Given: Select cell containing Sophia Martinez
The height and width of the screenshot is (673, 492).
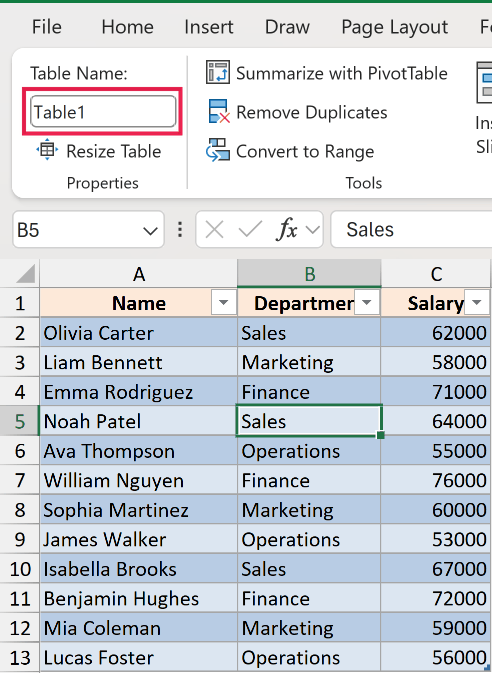Looking at the screenshot, I should (x=138, y=510).
